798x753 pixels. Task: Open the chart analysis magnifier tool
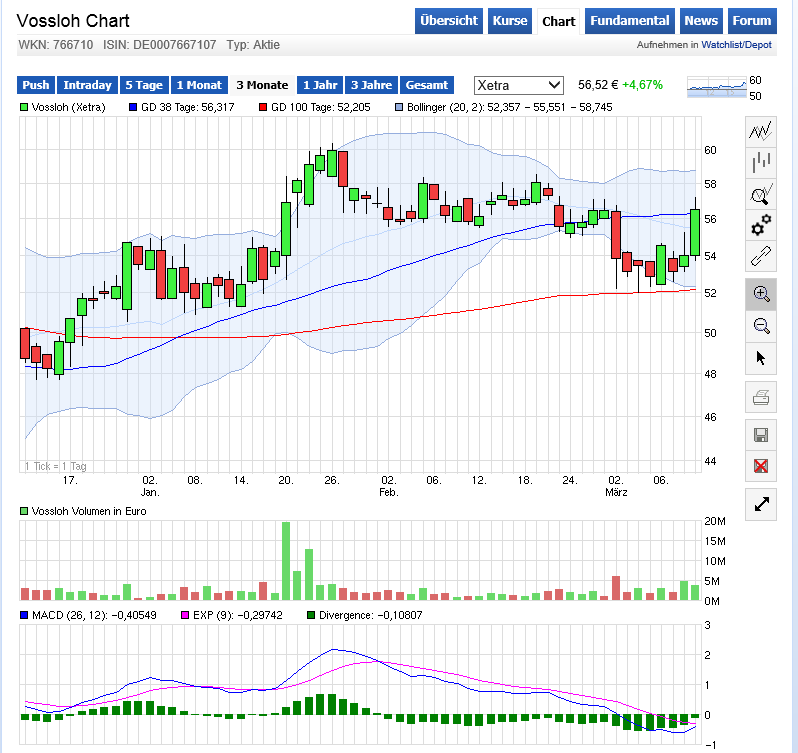pyautogui.click(x=761, y=194)
